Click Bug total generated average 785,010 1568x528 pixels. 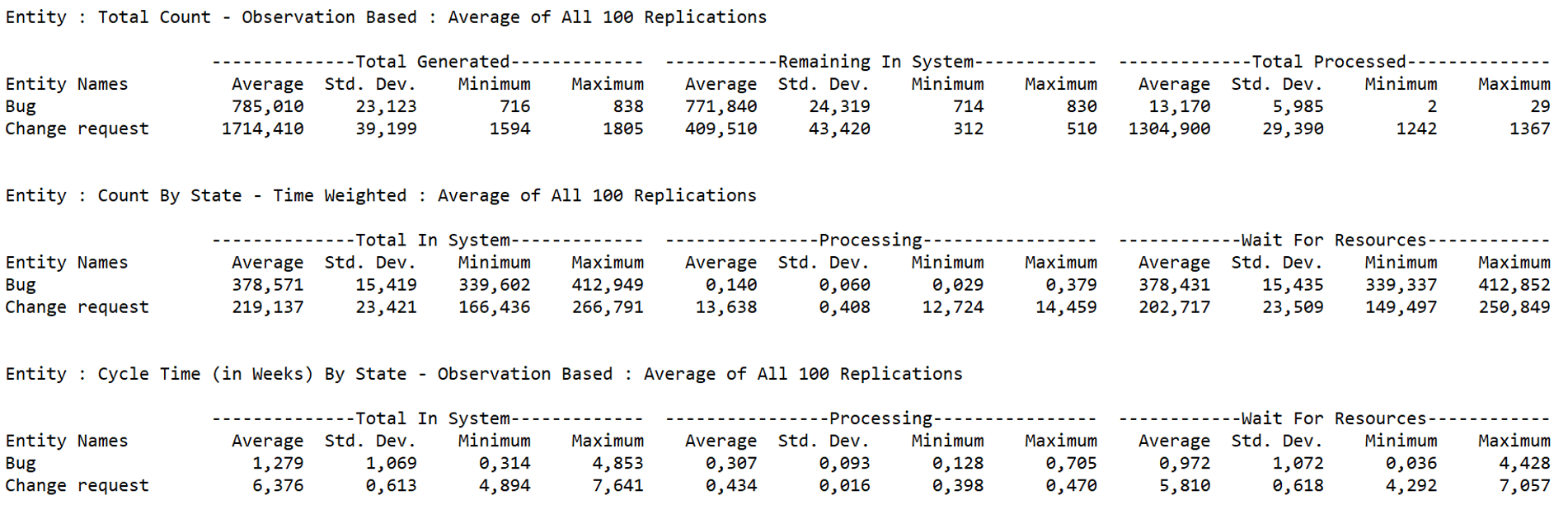tap(267, 107)
